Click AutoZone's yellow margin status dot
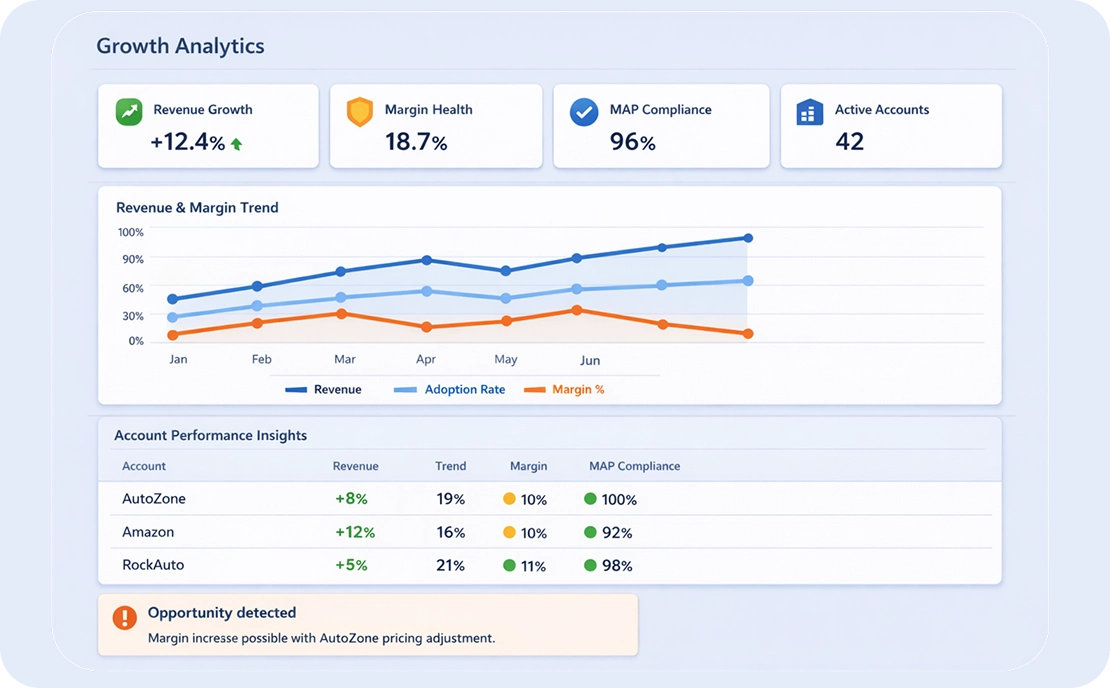The height and width of the screenshot is (688, 1110). [x=509, y=499]
